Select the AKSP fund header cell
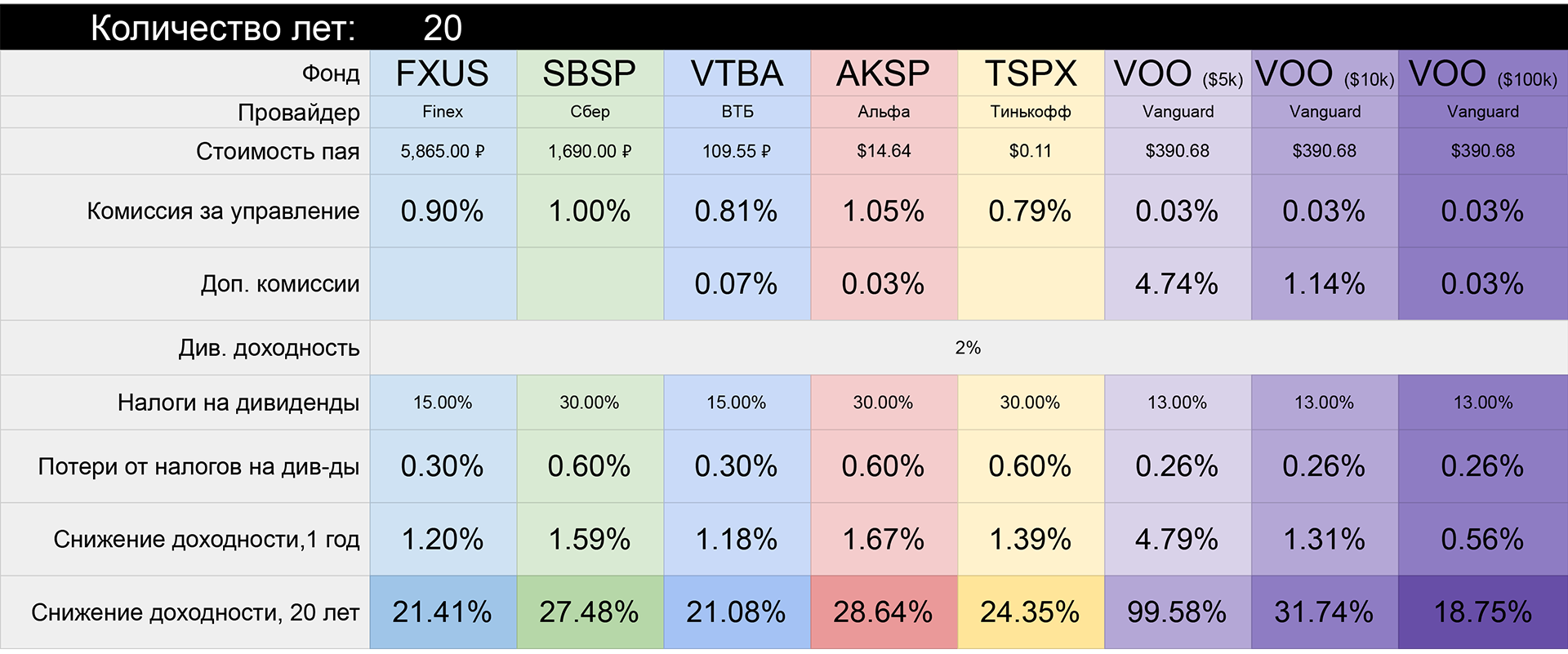This screenshot has height=654, width=1568. click(x=884, y=73)
